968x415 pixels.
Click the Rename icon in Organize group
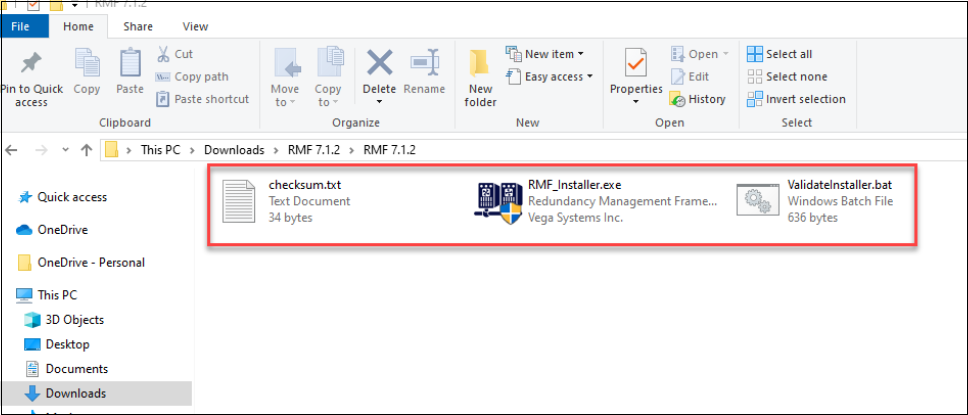pyautogui.click(x=424, y=64)
